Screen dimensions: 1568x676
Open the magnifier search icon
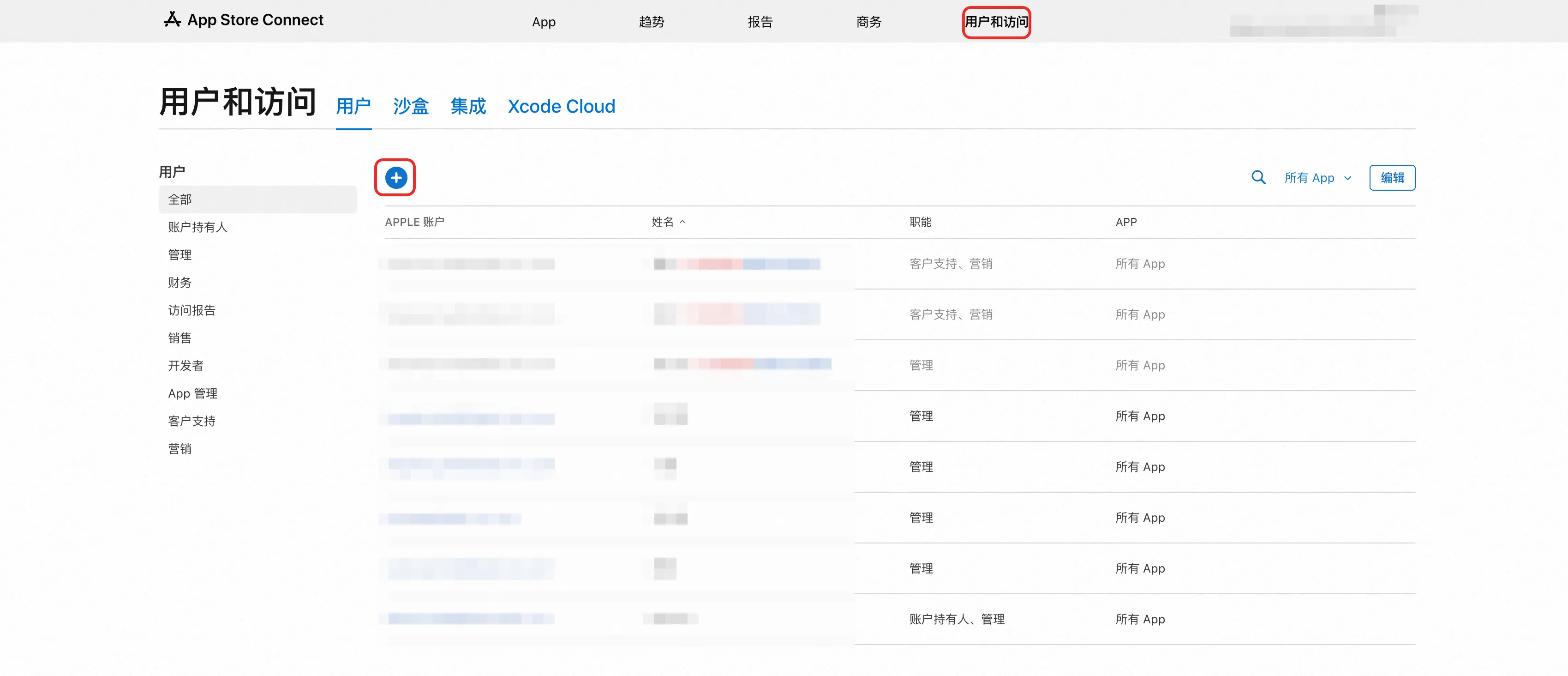1258,178
